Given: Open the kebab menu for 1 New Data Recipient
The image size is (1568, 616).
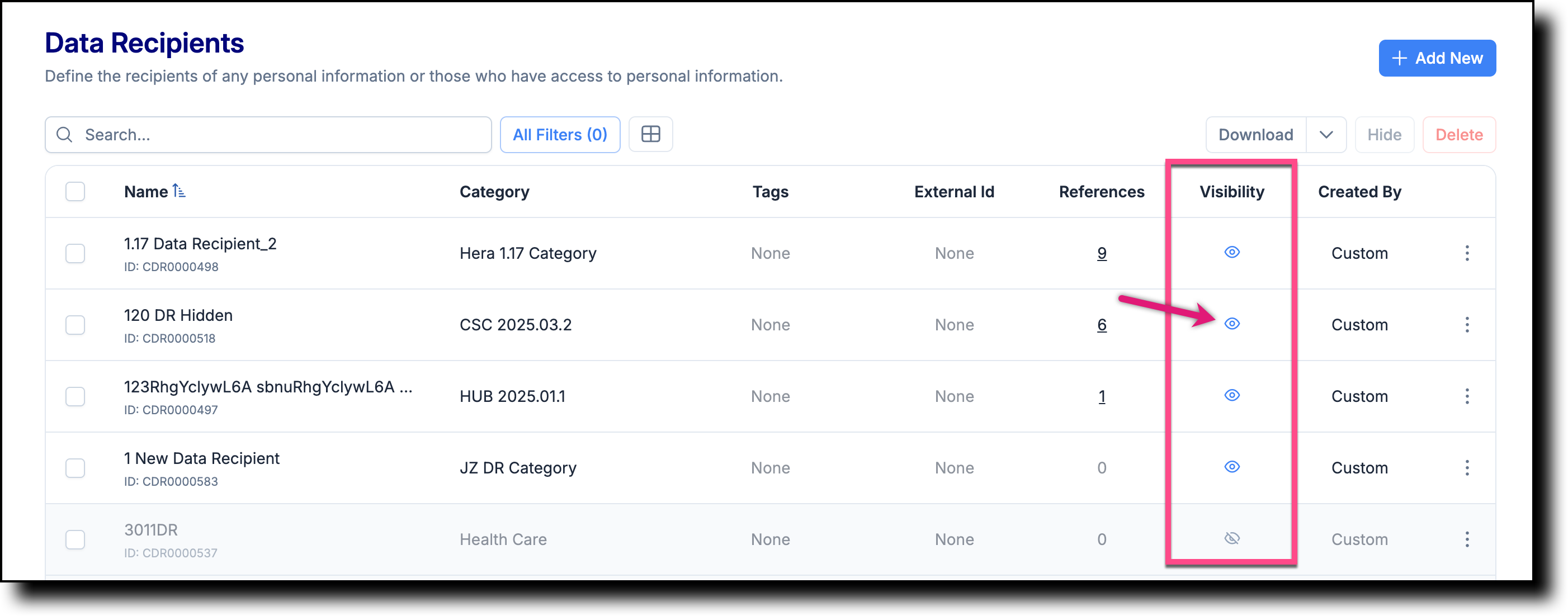Looking at the screenshot, I should coord(1466,467).
